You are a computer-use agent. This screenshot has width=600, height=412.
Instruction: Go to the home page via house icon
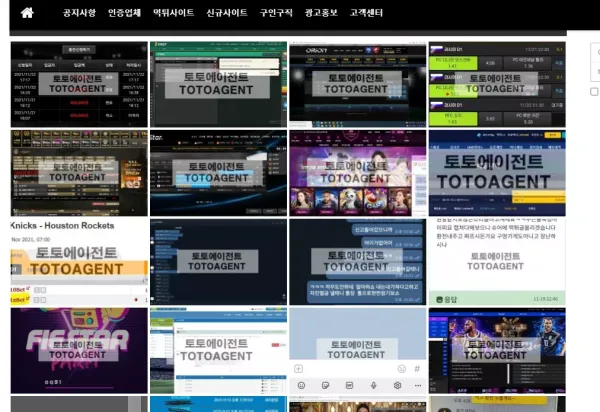tap(27, 13)
